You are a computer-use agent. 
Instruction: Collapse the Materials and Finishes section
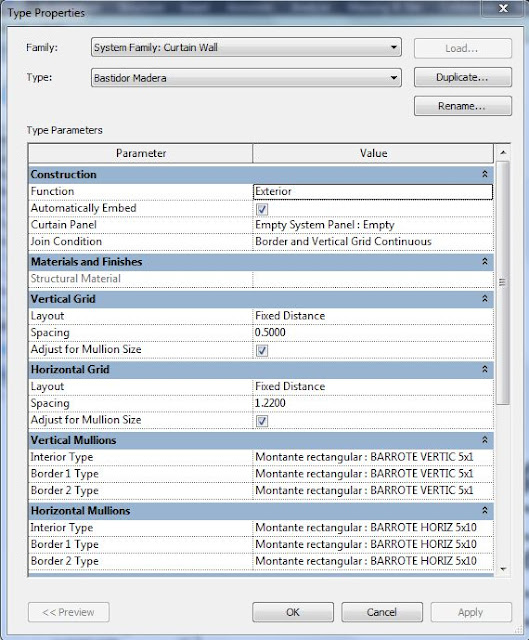tap(485, 261)
